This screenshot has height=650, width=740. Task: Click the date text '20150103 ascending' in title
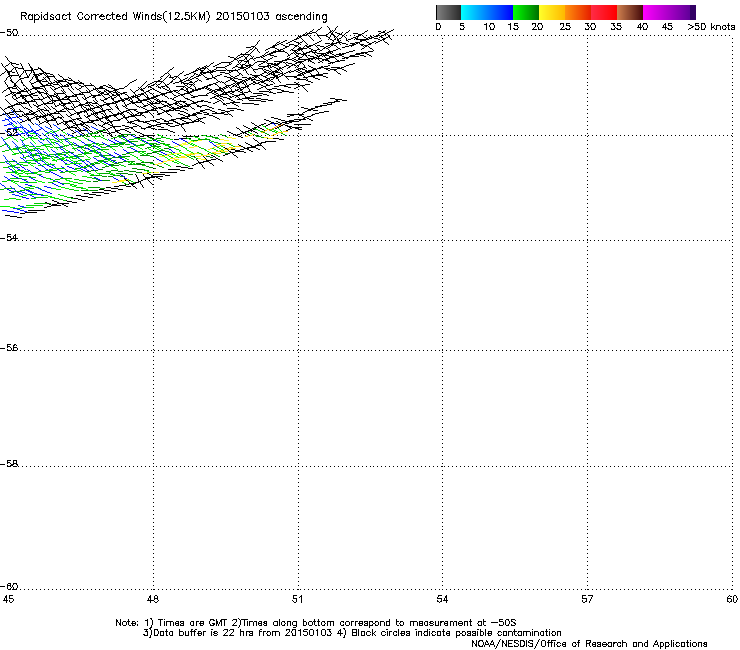coord(271,17)
